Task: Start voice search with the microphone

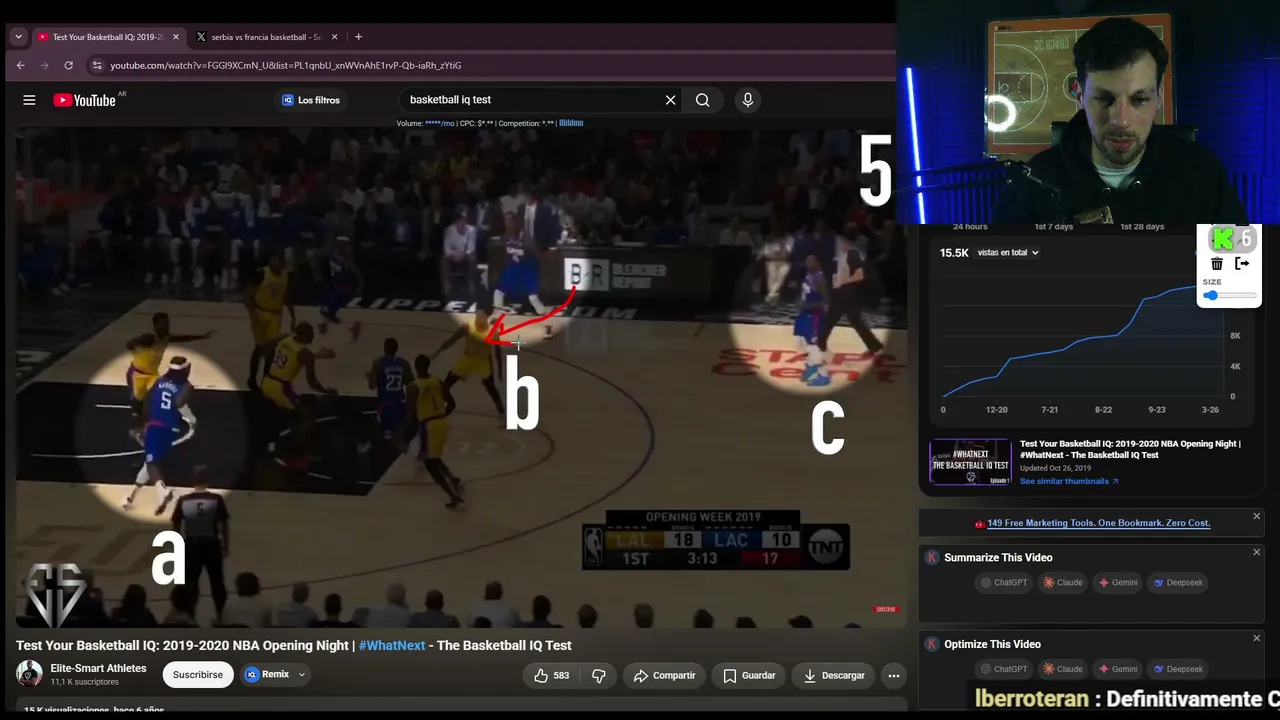Action: pyautogui.click(x=747, y=100)
